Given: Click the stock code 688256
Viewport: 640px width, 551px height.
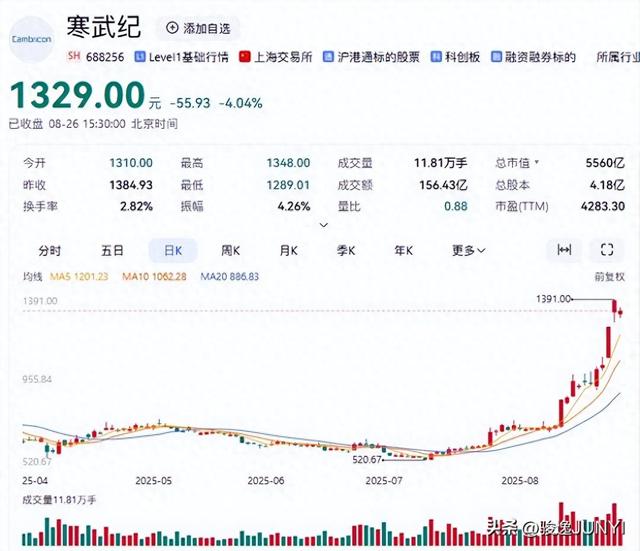Looking at the screenshot, I should click(105, 57).
